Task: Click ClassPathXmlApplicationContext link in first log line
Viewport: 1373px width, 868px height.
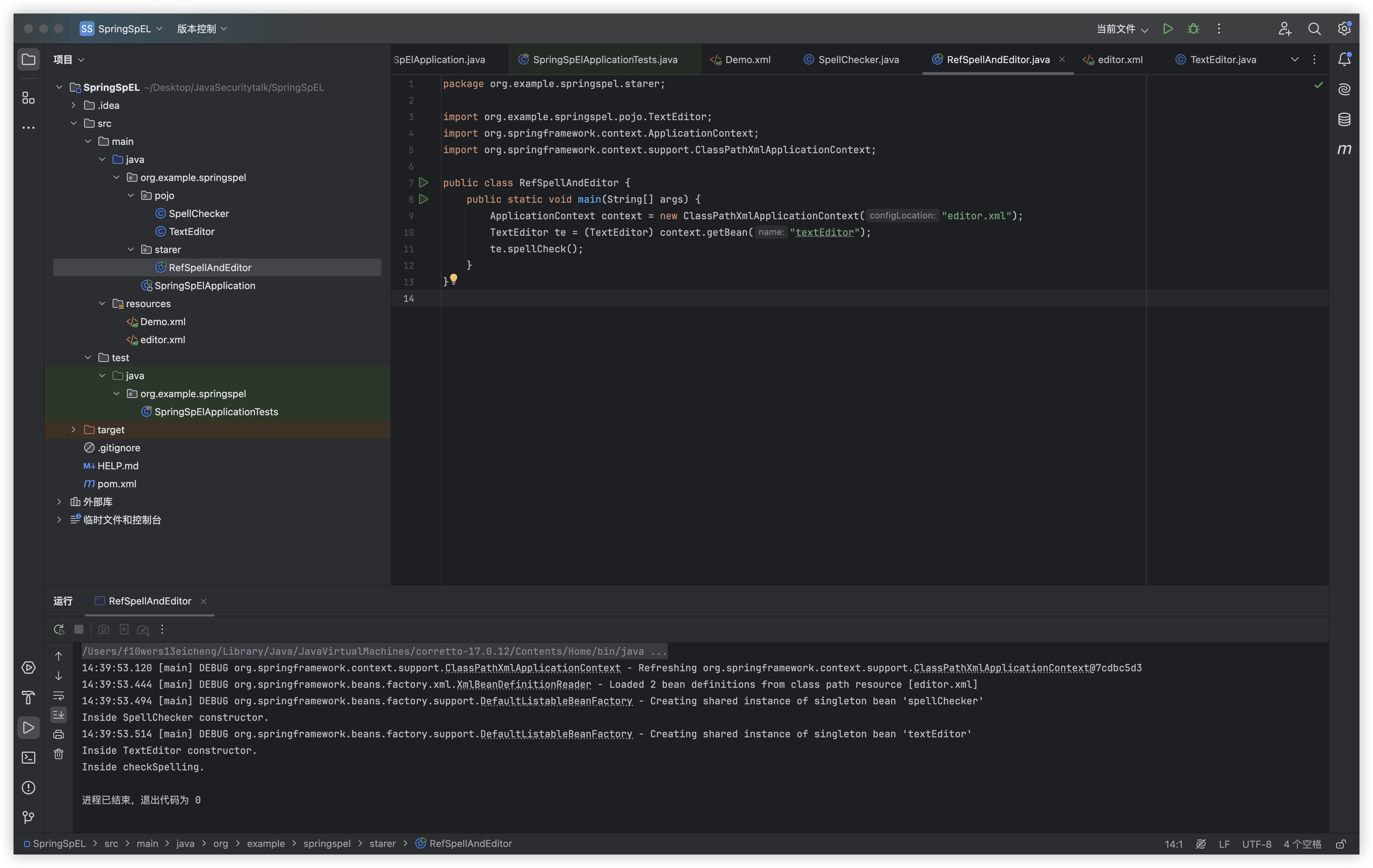Action: 533,668
